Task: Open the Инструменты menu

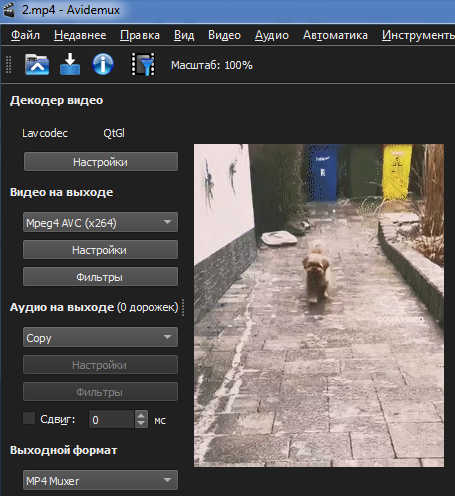Action: click(418, 35)
